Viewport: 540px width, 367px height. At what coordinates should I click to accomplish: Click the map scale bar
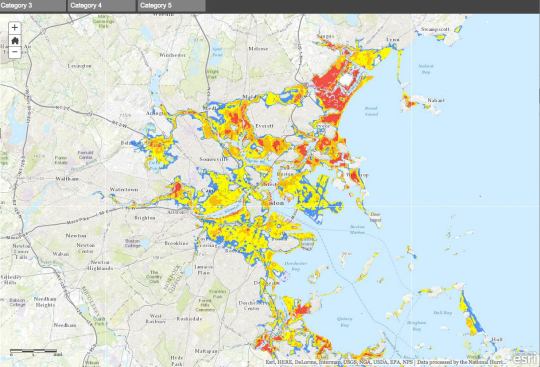(36, 352)
